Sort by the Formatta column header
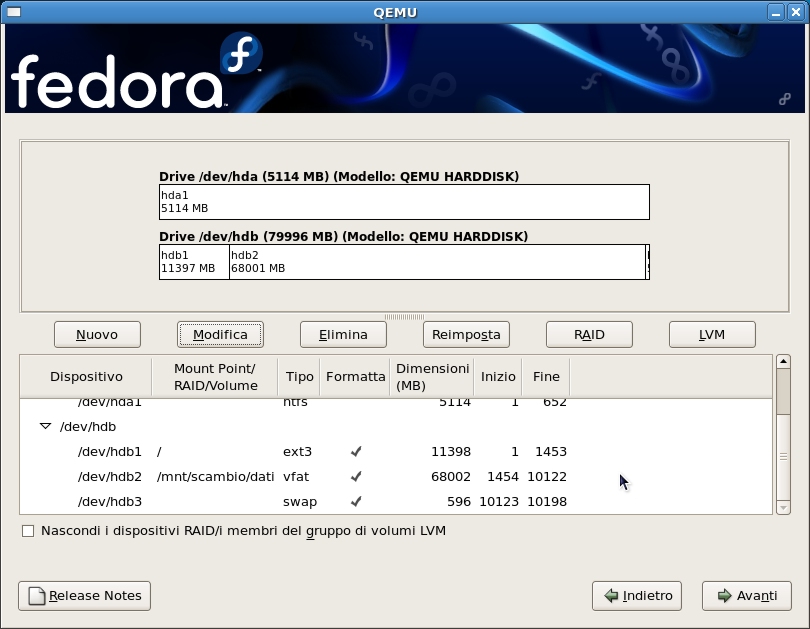810x629 pixels. [355, 376]
